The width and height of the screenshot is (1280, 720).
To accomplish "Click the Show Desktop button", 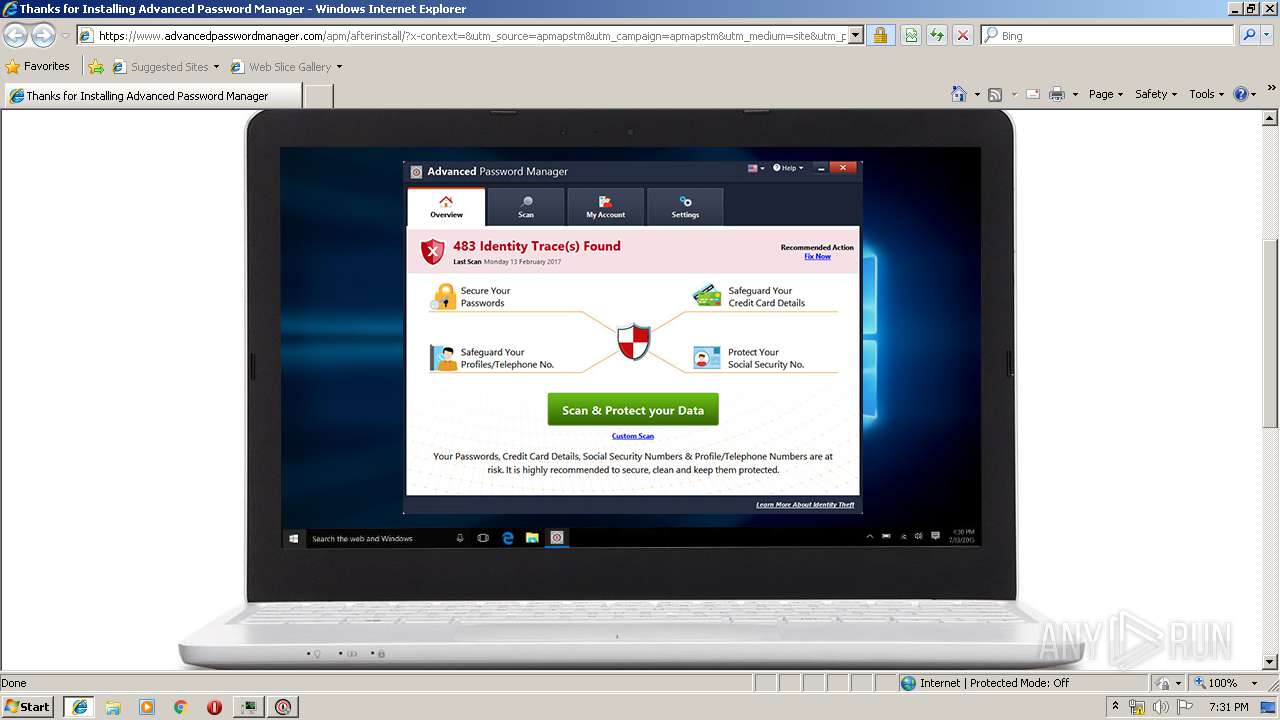I will pyautogui.click(x=1270, y=707).
